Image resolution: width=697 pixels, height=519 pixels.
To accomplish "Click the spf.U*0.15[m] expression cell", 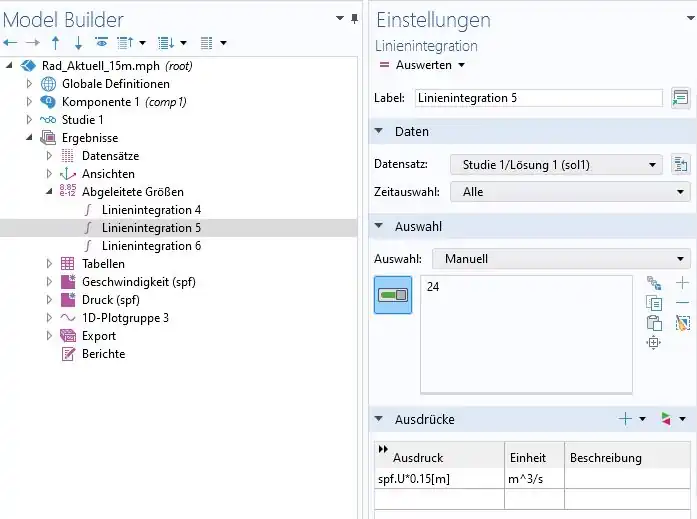I will (438, 478).
